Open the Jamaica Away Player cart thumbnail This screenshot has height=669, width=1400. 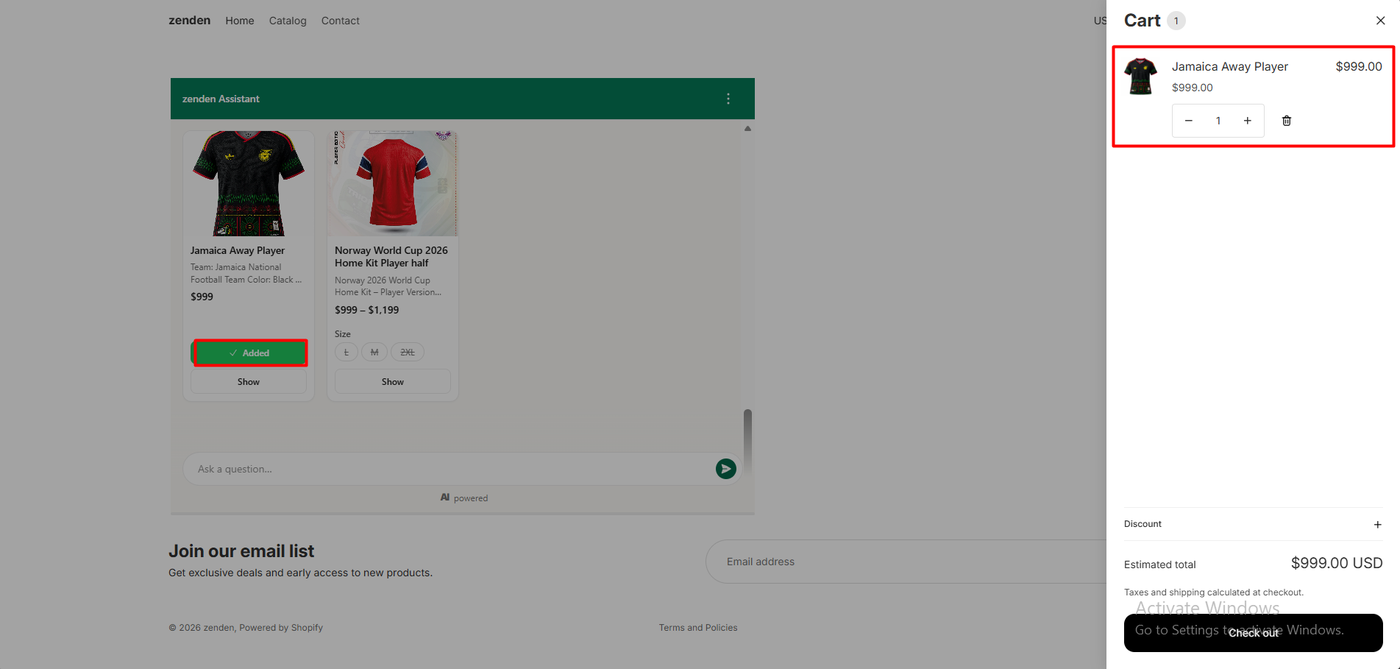point(1141,76)
